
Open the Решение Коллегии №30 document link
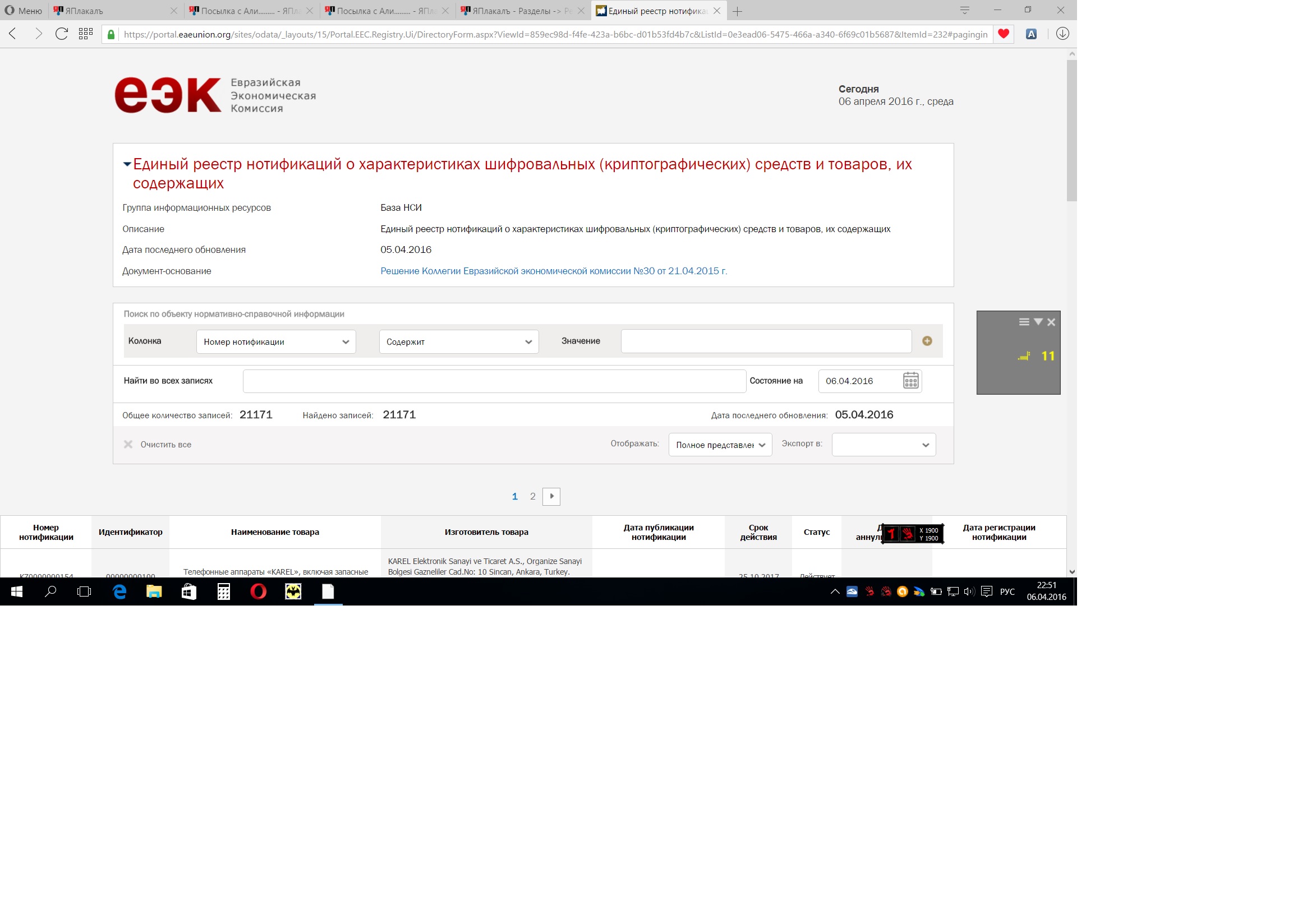point(554,271)
